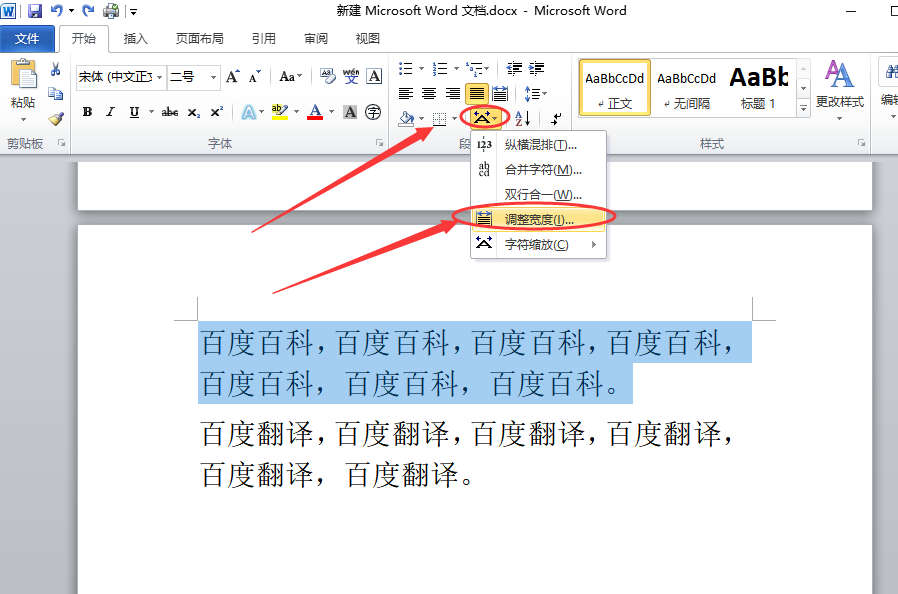Viewport: 898px width, 594px height.
Task: Toggle Align Right paragraph alignment
Action: pyautogui.click(x=452, y=93)
